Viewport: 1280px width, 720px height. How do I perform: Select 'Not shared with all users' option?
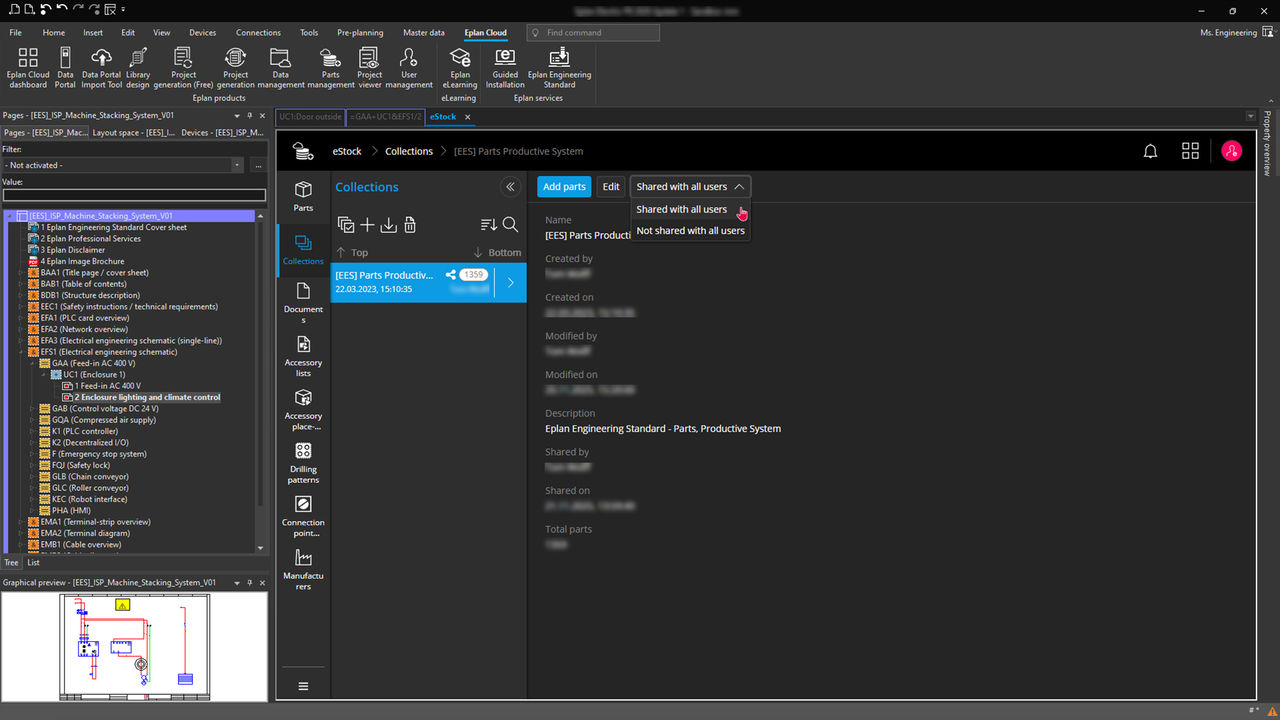coord(690,230)
